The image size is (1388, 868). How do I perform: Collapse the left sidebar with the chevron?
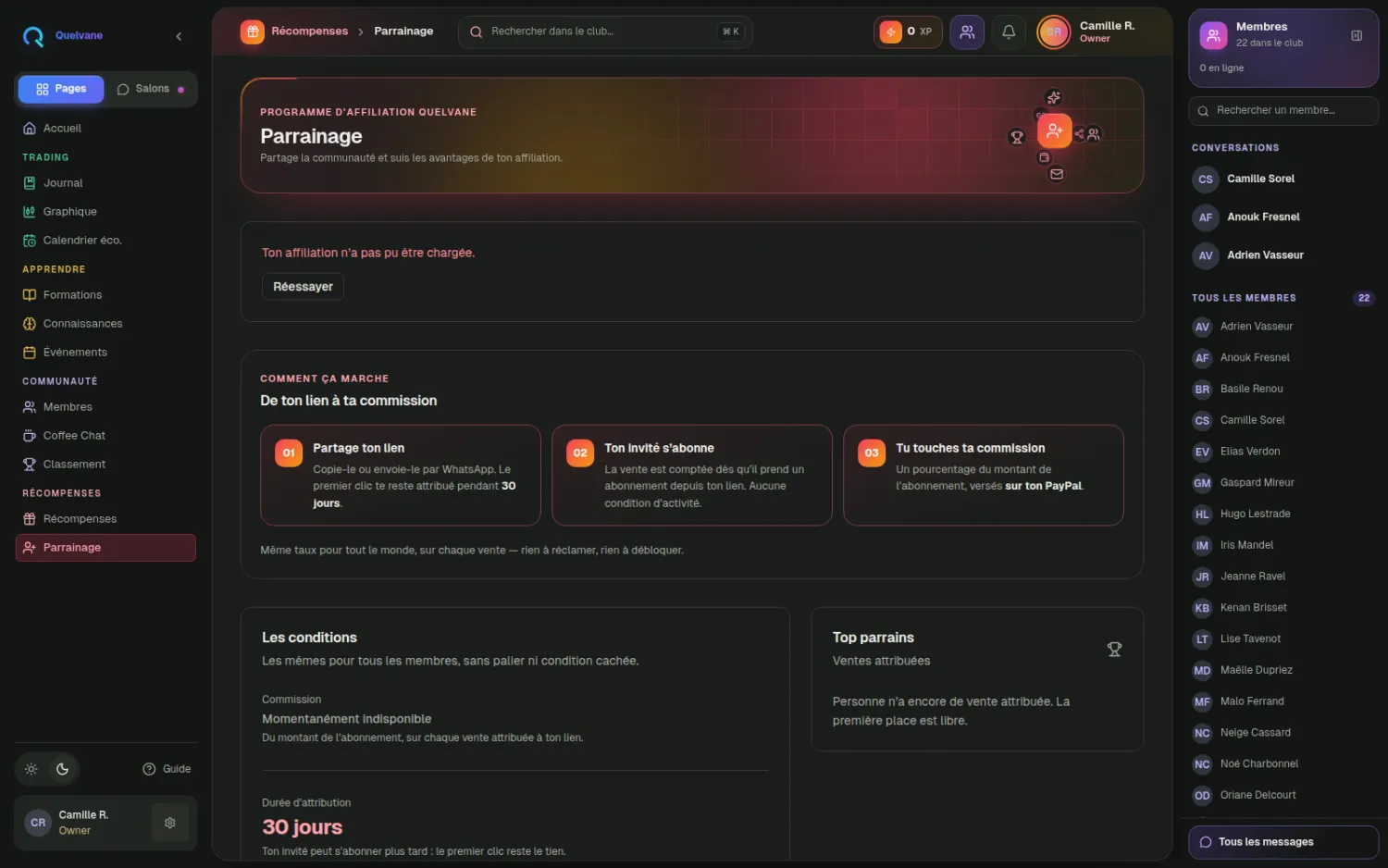179,36
